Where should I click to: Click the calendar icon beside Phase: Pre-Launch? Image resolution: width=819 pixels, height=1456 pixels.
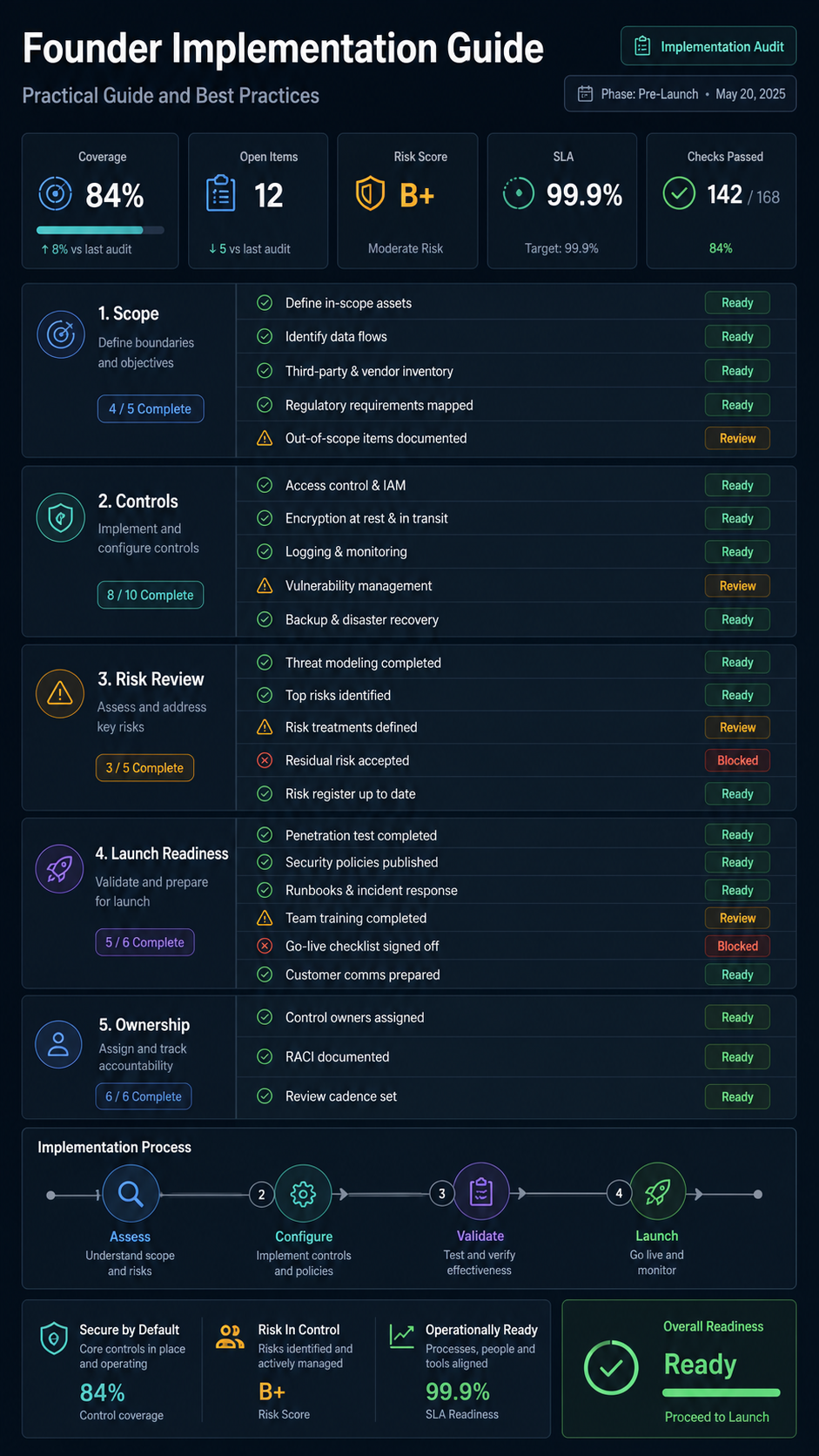[x=586, y=94]
